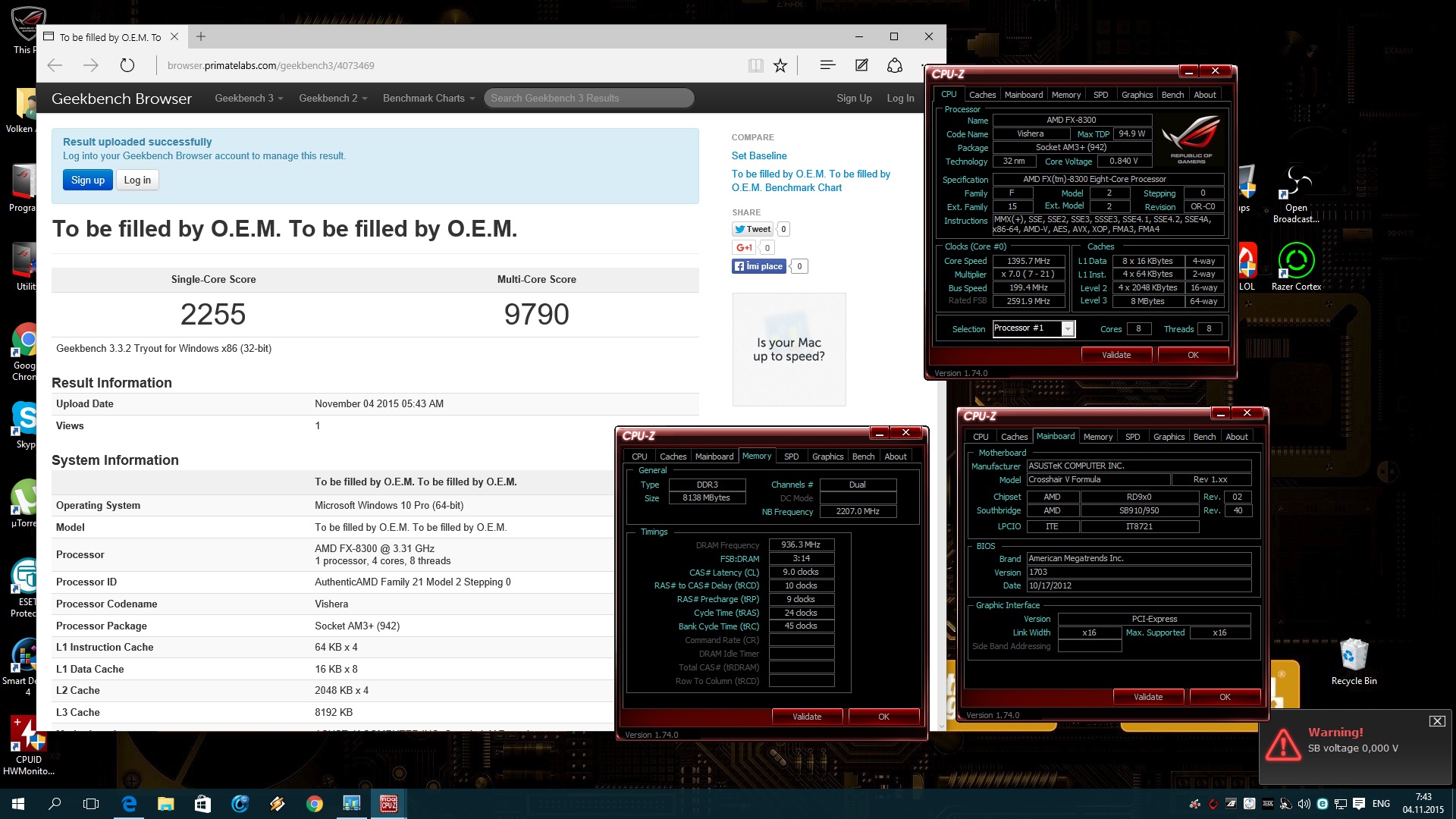Image resolution: width=1456 pixels, height=819 pixels.
Task: Click the Geekbench Browser logo title
Action: (121, 99)
